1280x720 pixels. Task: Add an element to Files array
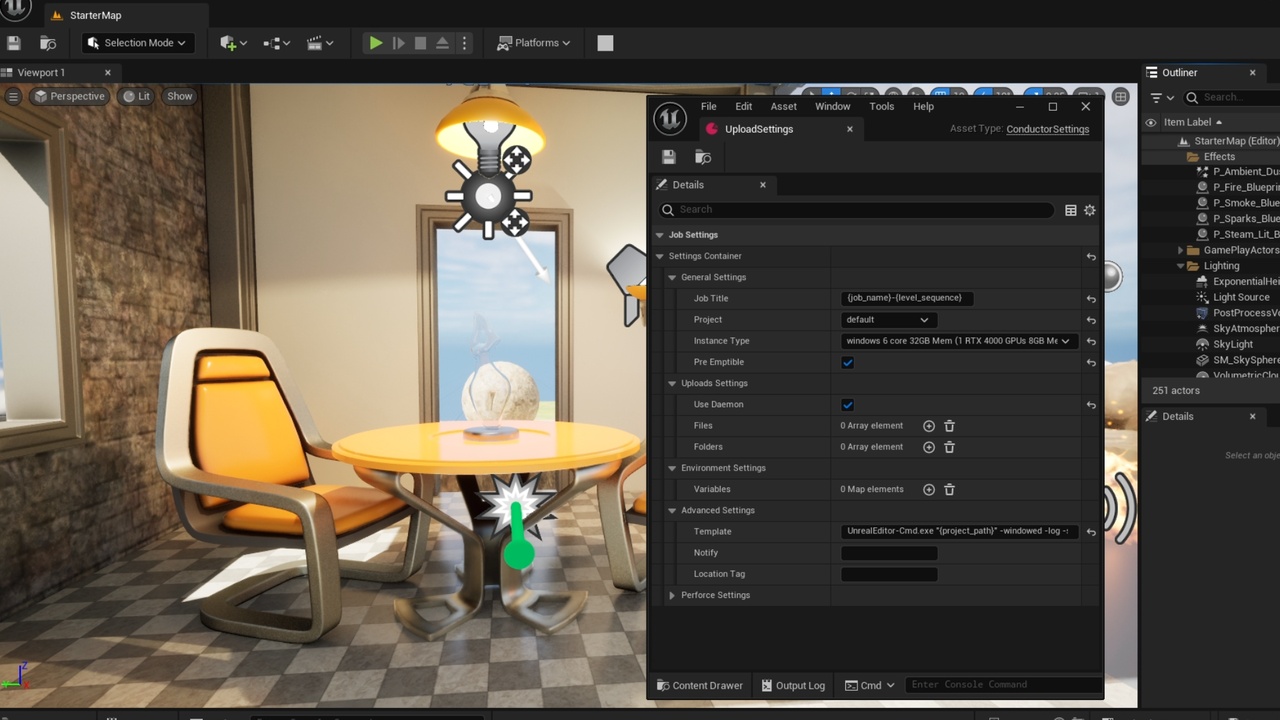click(929, 426)
